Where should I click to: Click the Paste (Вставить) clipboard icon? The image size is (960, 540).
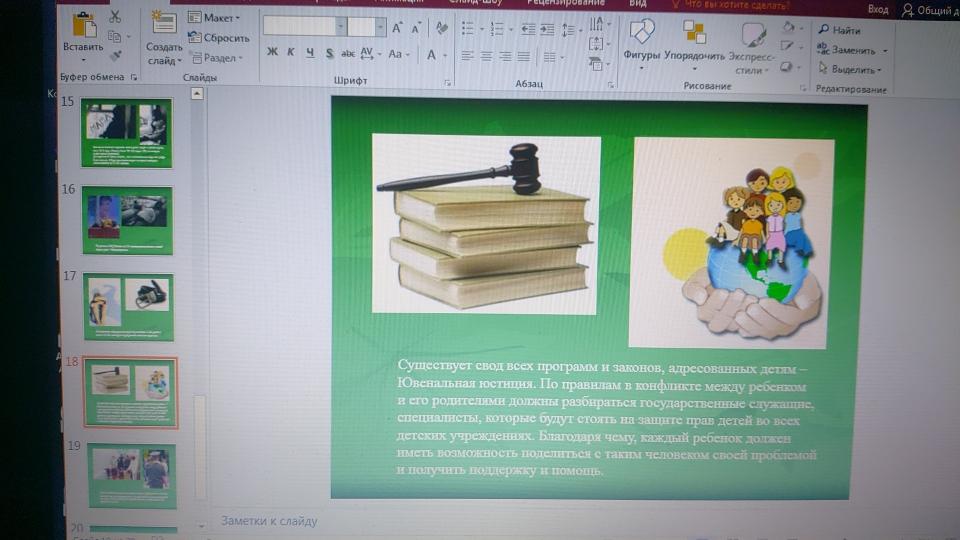coord(84,26)
